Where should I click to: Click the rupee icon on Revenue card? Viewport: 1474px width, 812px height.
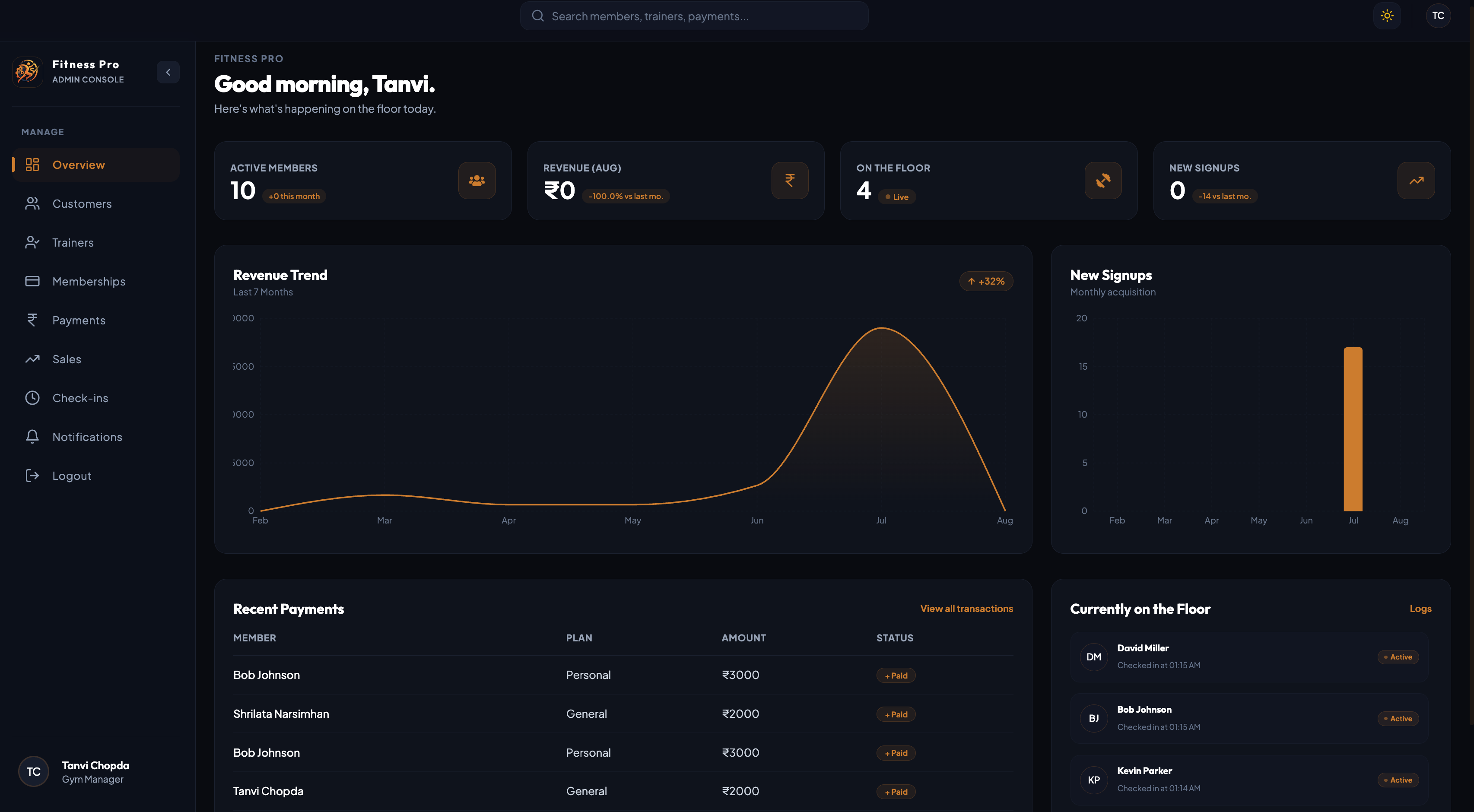[x=790, y=180]
